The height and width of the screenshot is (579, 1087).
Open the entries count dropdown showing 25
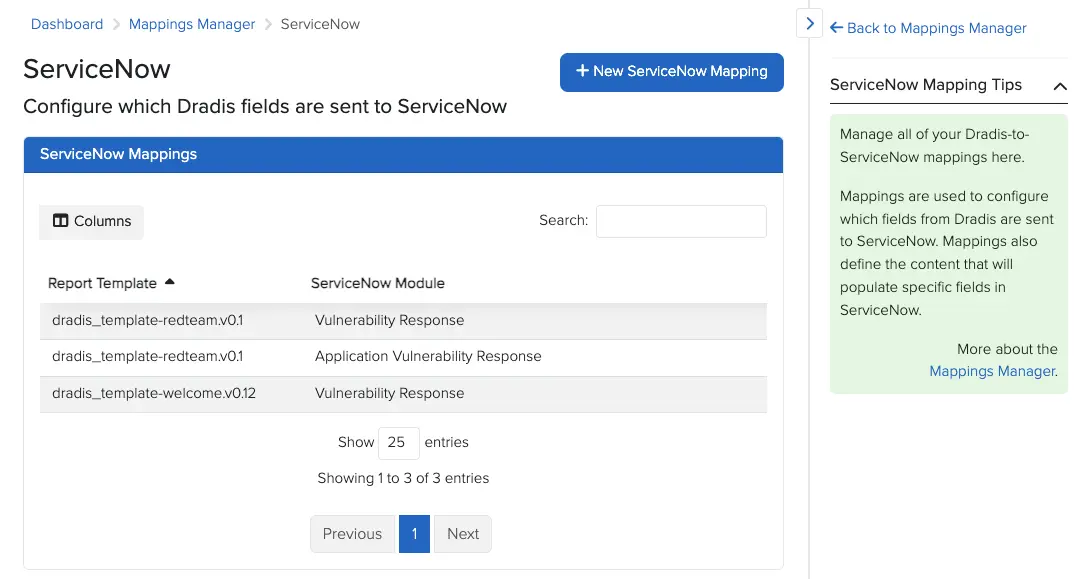tap(399, 442)
